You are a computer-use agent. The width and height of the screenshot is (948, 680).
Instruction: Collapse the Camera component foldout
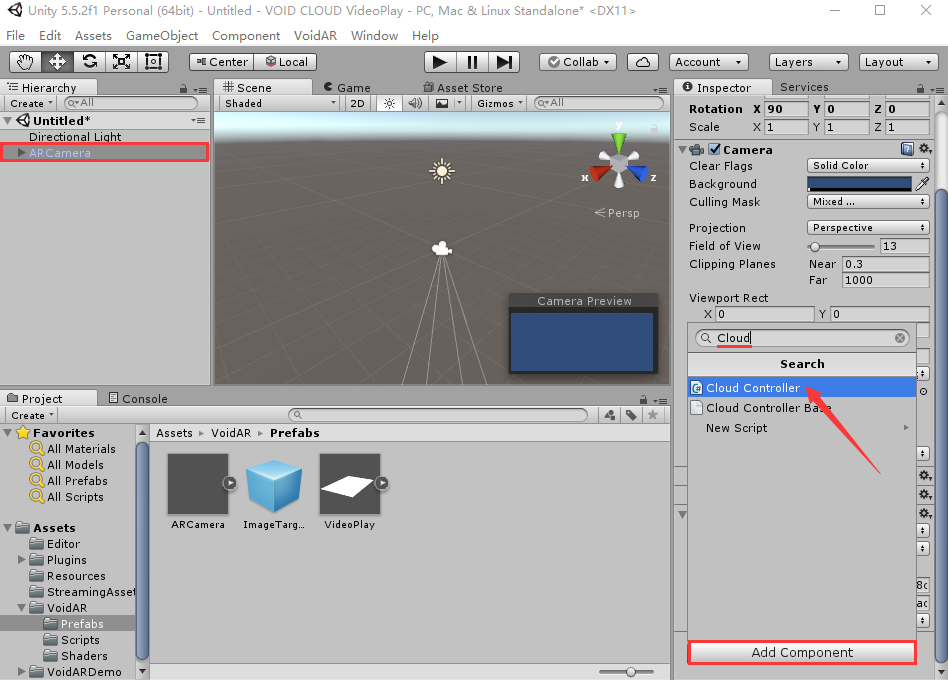pos(682,149)
